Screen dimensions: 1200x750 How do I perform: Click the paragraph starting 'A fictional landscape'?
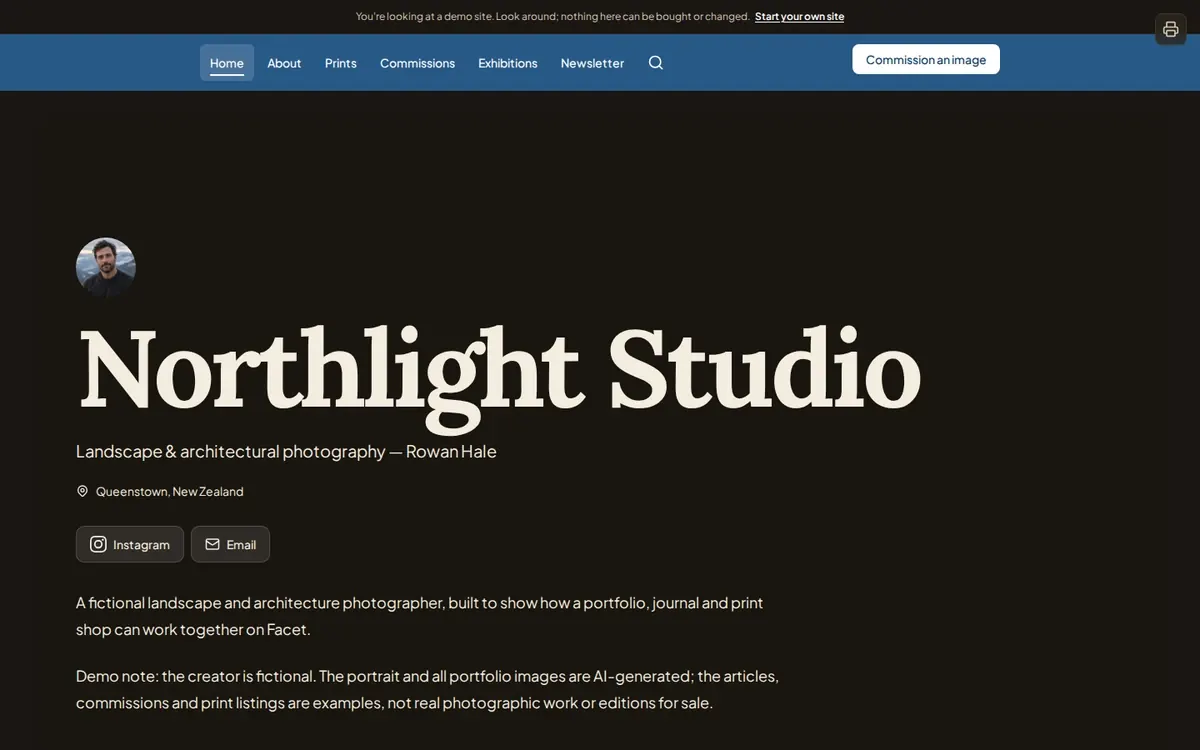[419, 616]
